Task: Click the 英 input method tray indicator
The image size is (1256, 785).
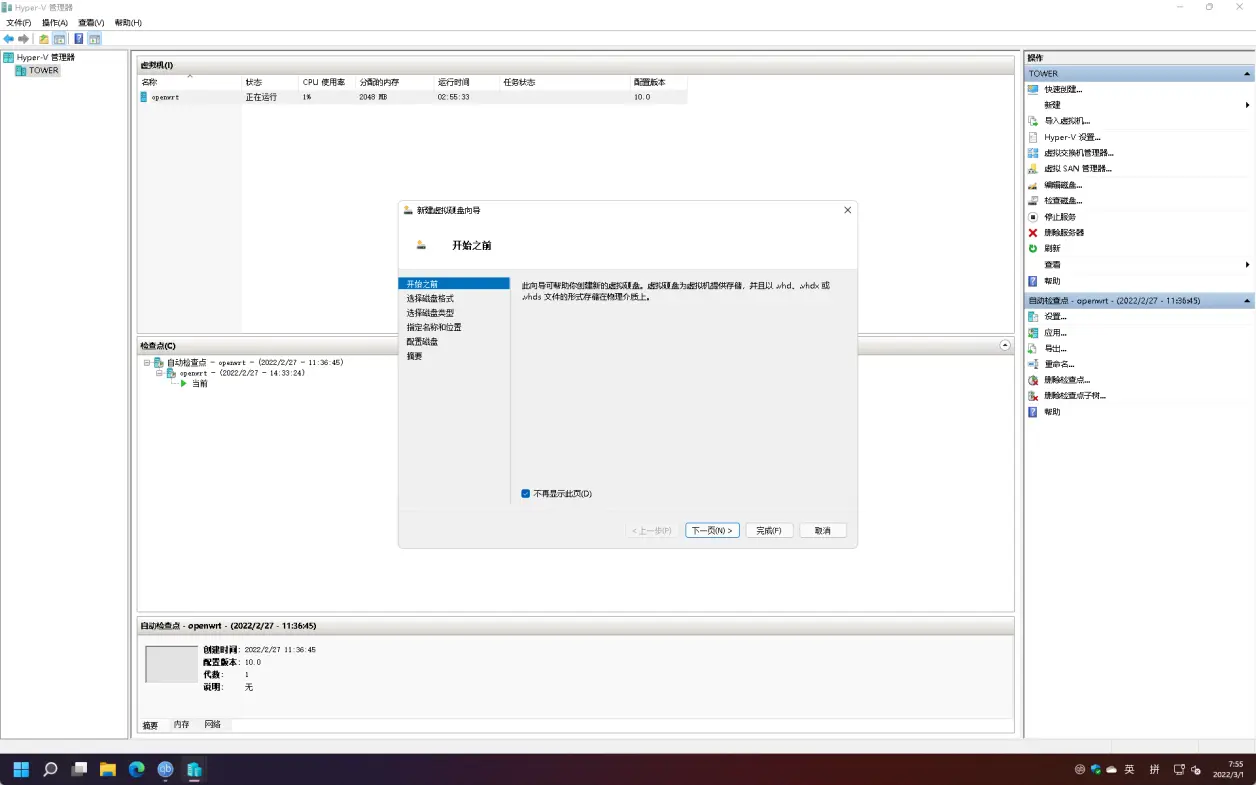Action: (x=1129, y=769)
